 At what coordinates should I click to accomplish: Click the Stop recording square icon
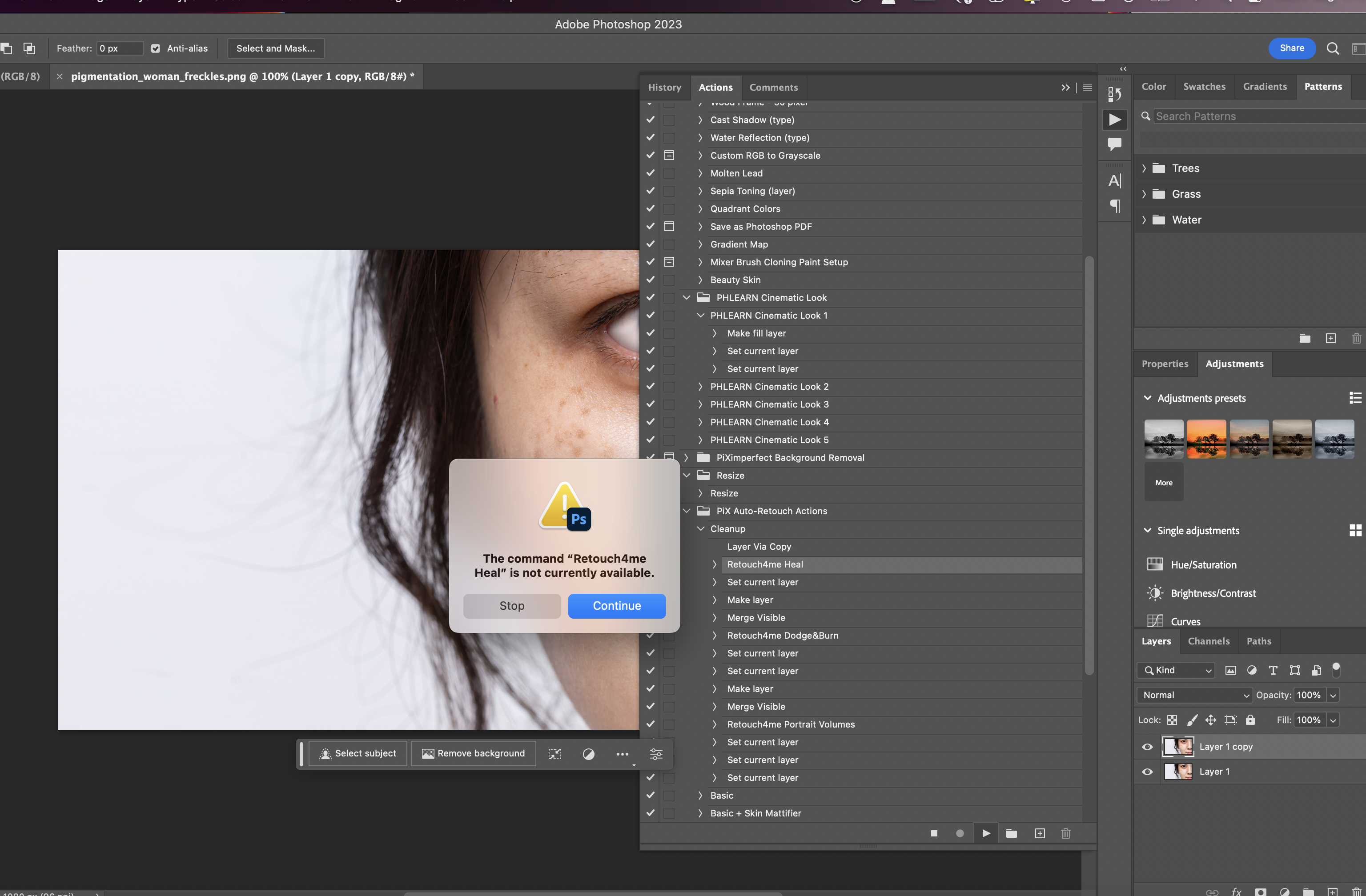[x=934, y=833]
